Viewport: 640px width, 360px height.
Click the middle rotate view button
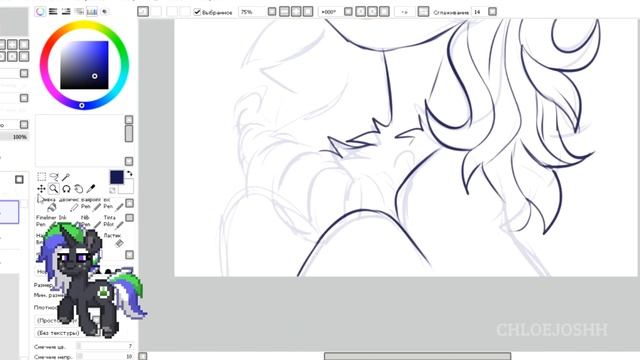click(x=372, y=12)
